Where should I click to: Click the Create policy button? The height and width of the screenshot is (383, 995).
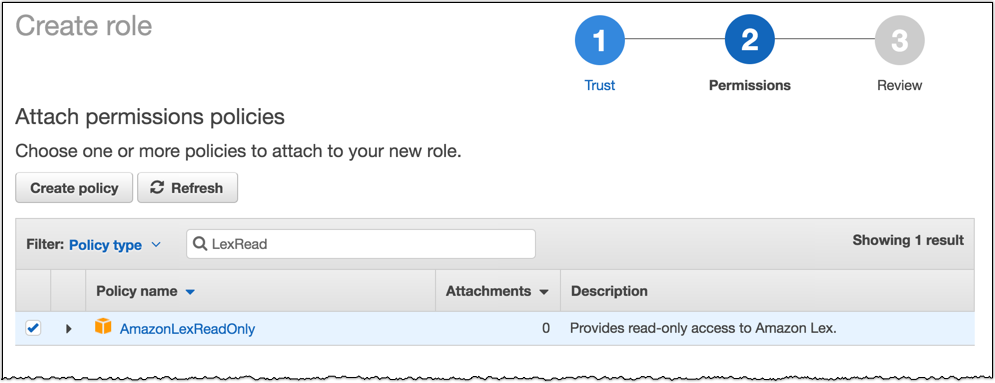click(x=74, y=188)
